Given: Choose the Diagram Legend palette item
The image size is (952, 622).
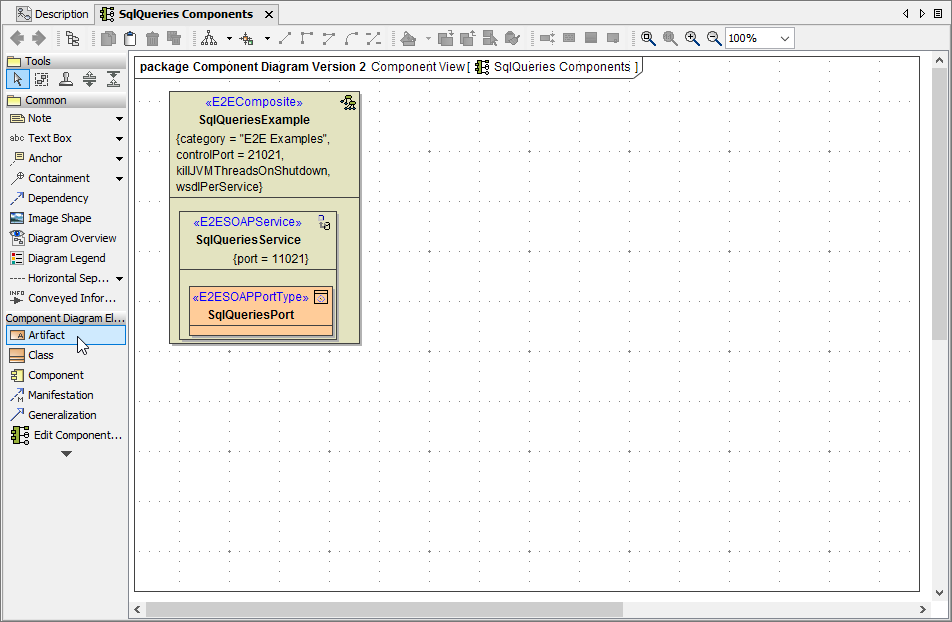Looking at the screenshot, I should [x=65, y=258].
